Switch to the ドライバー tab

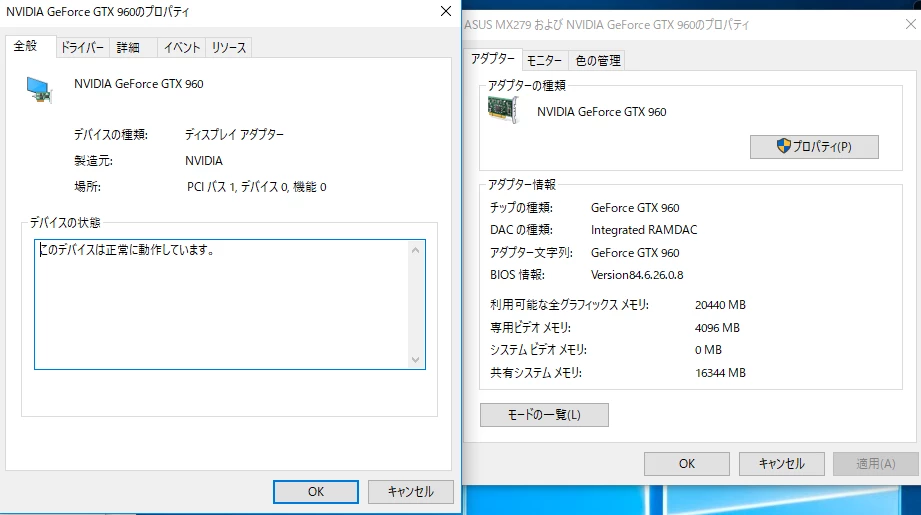coord(82,48)
